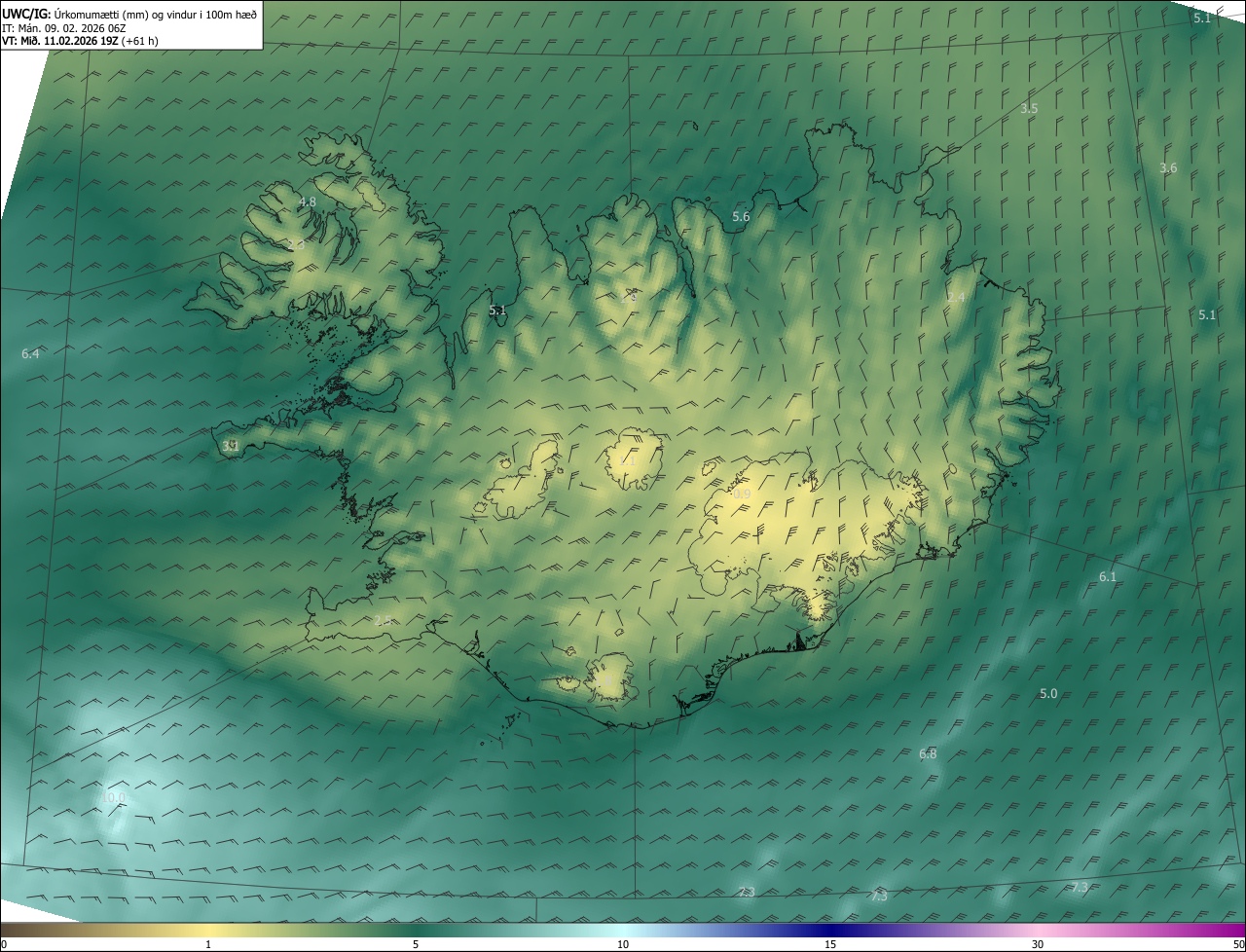
Task: Click the "0.9" value over the glacier
Action: coord(742,494)
